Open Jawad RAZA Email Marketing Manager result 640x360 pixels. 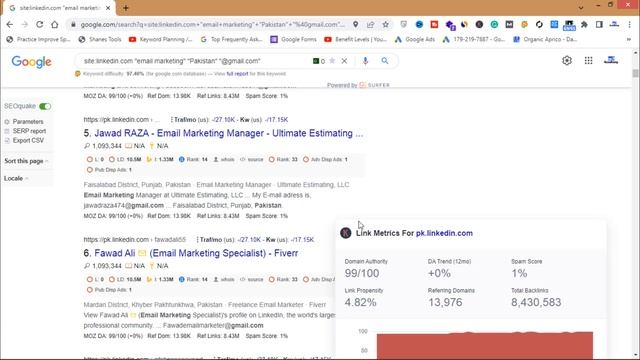click(229, 133)
